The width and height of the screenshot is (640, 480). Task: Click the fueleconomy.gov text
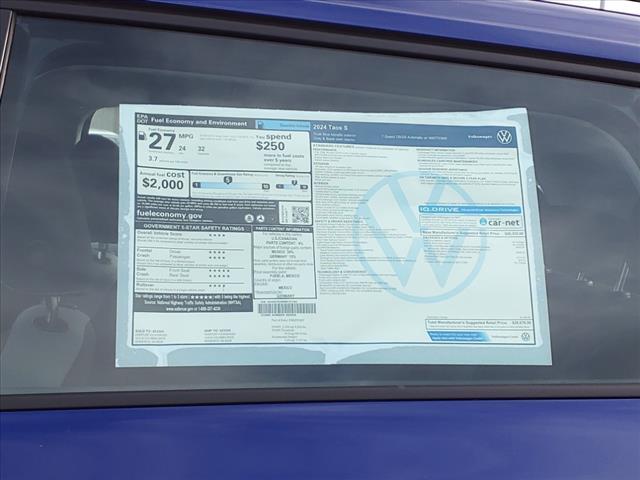pos(169,214)
